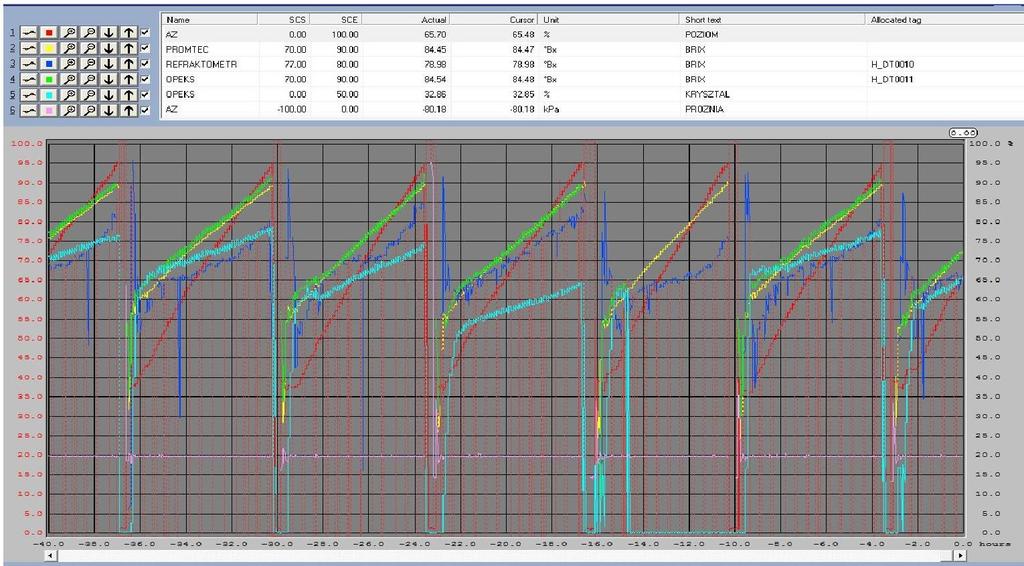Image resolution: width=1024 pixels, height=566 pixels.
Task: Move row 5 cyan OPEKS curve up
Action: 129,95
